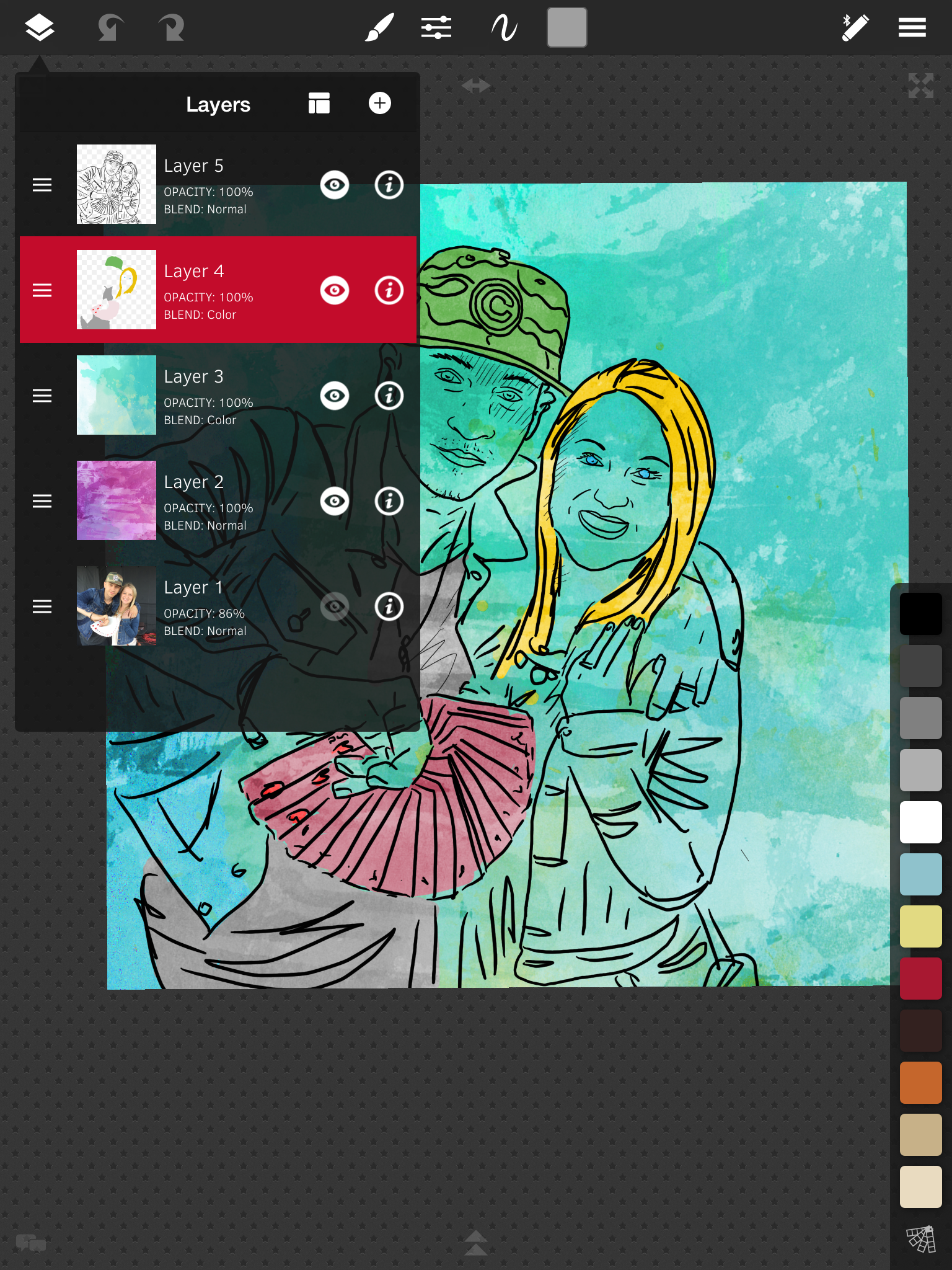Select the 'Layer 1' name text
The height and width of the screenshot is (1270, 952).
pyautogui.click(x=193, y=588)
